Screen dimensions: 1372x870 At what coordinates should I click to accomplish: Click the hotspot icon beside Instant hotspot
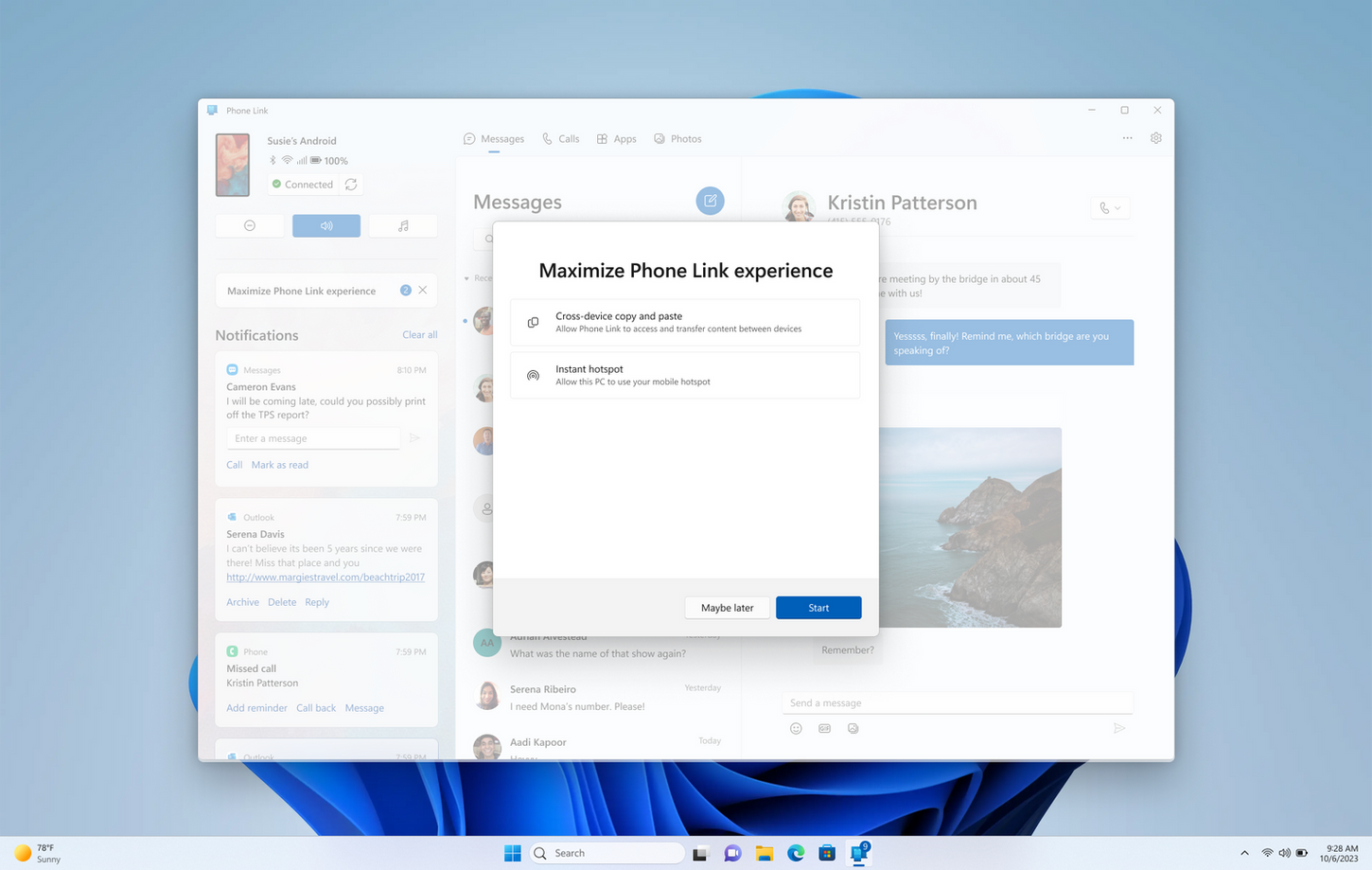coord(533,376)
